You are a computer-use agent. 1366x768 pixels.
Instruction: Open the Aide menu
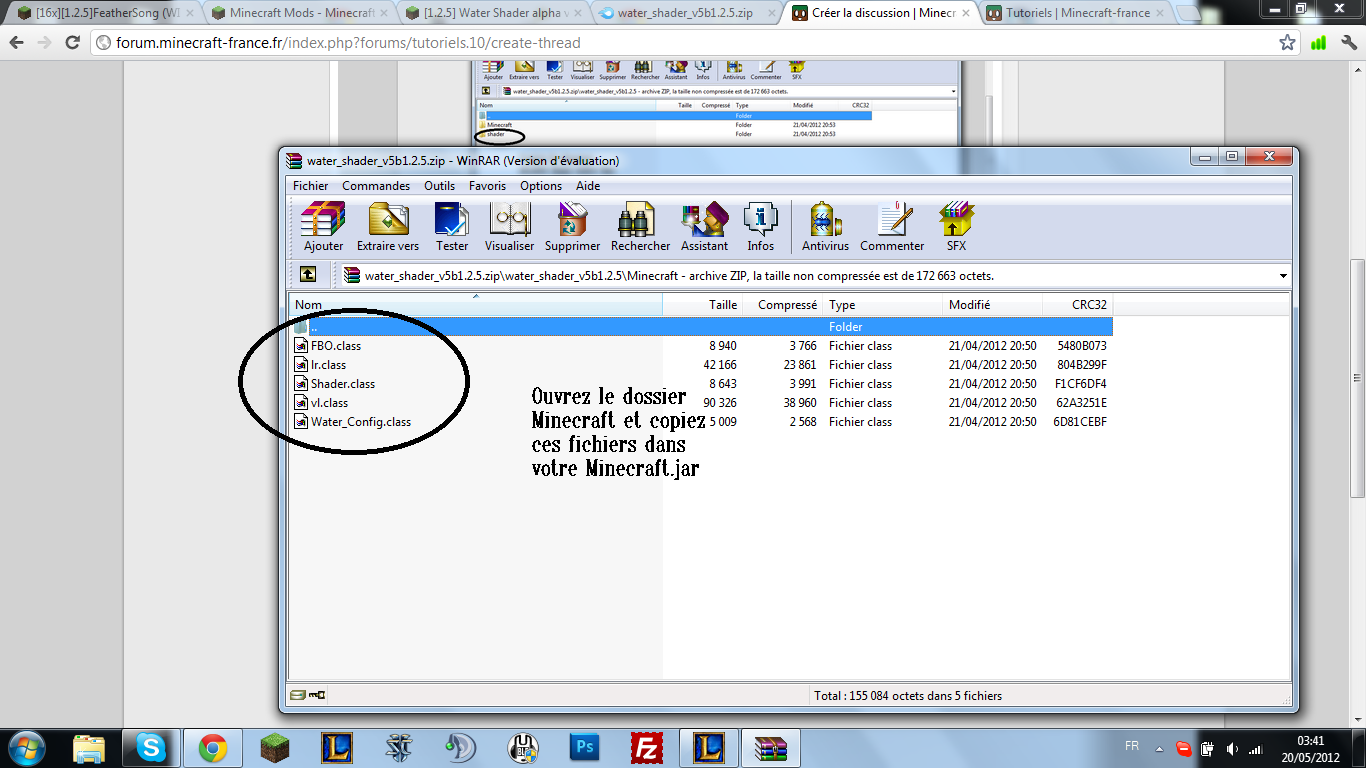point(588,186)
